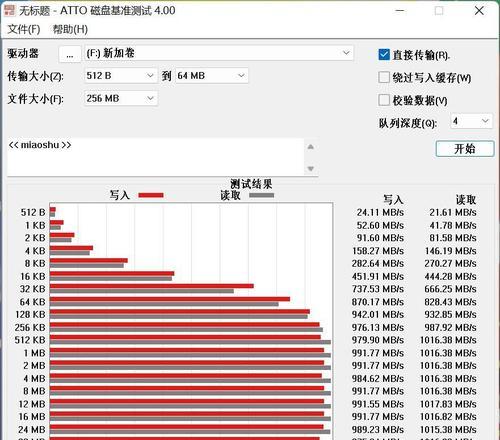This screenshot has height=440, width=500.
Task: Click the description box scroll down arrow
Action: [310, 169]
